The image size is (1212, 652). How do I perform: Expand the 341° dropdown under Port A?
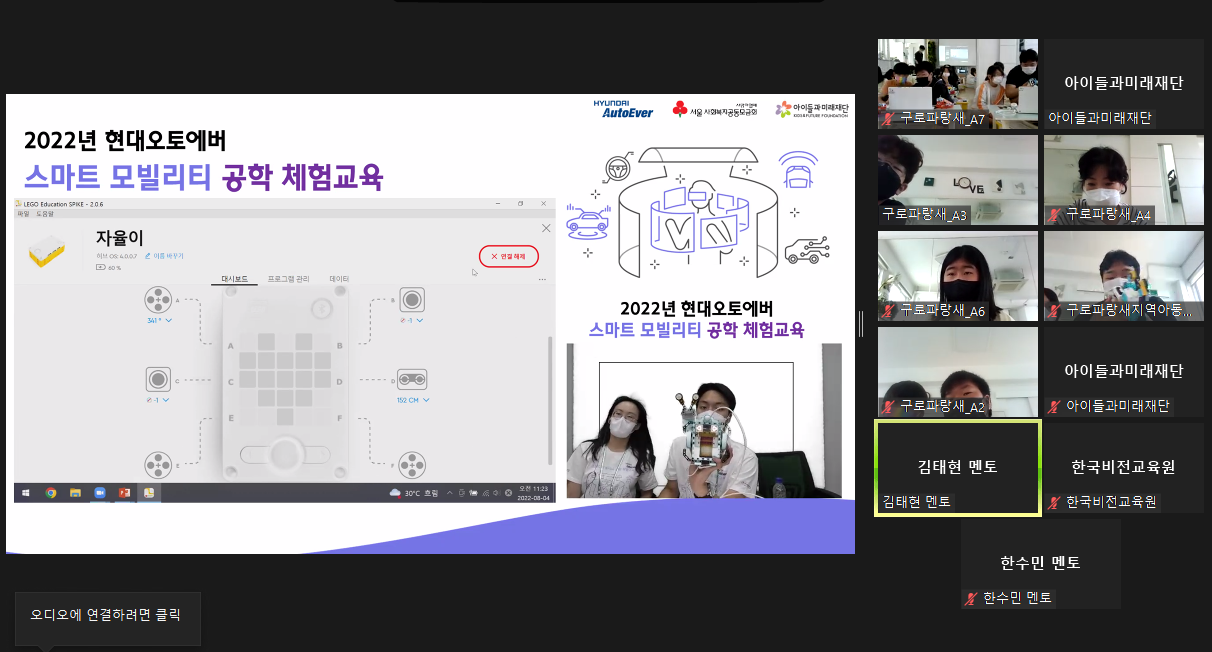coord(159,320)
